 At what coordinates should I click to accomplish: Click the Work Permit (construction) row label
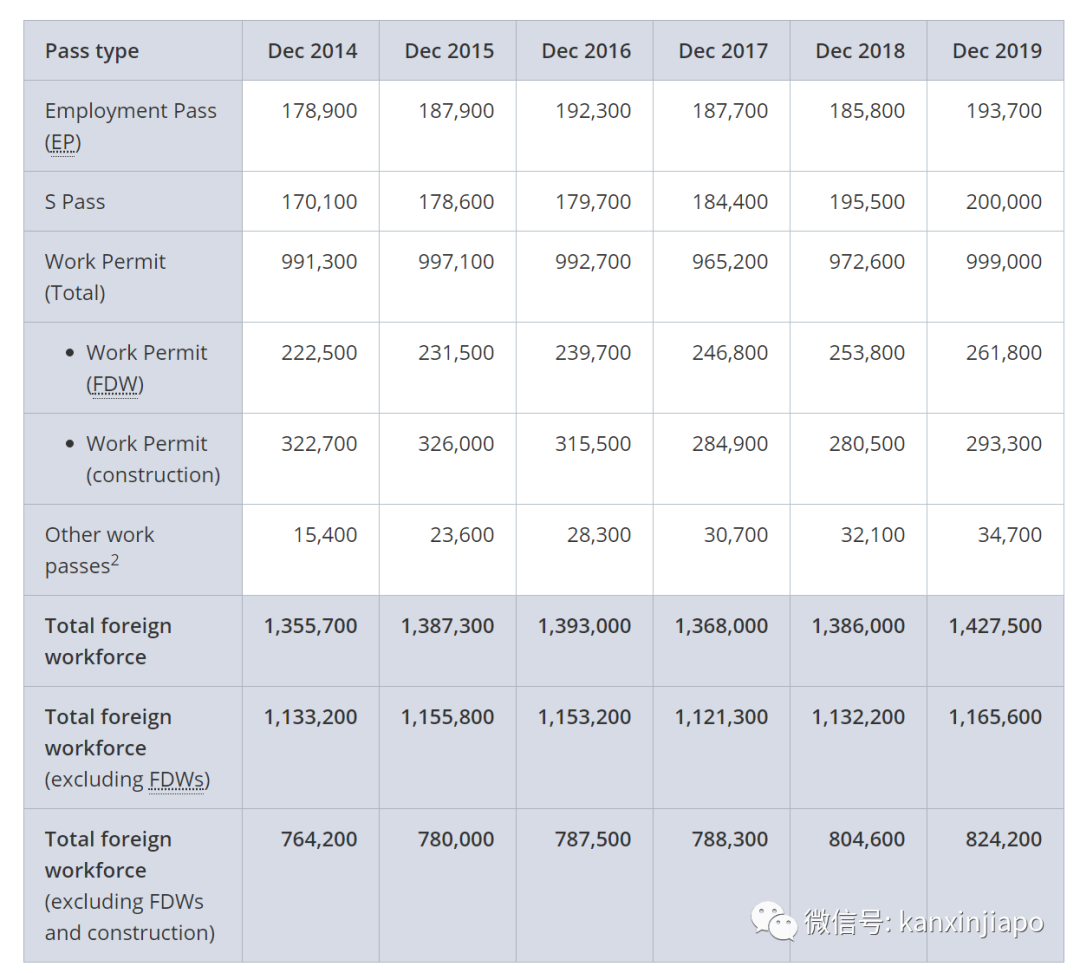pos(152,459)
